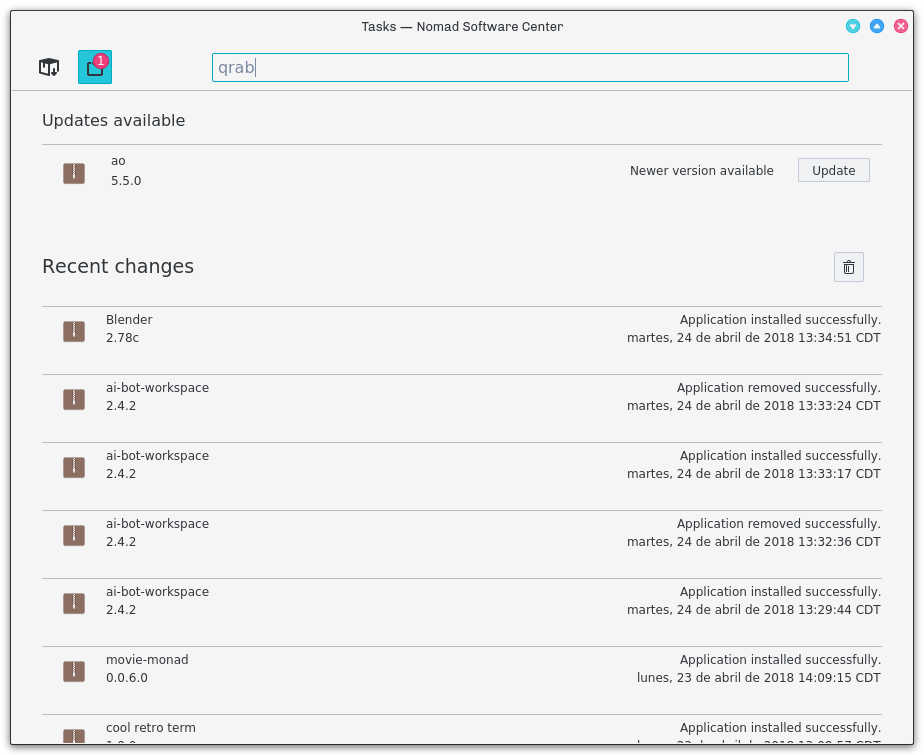Click the timestamp ending 13:33:17 CDT
The image size is (924, 755).
[x=754, y=474]
